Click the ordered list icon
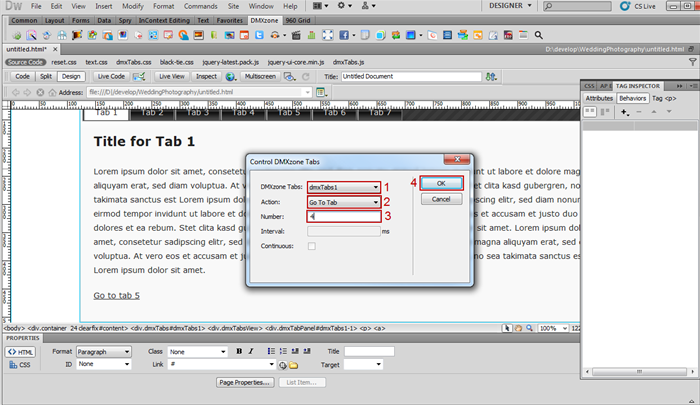The width and height of the screenshot is (700, 405). click(x=283, y=351)
